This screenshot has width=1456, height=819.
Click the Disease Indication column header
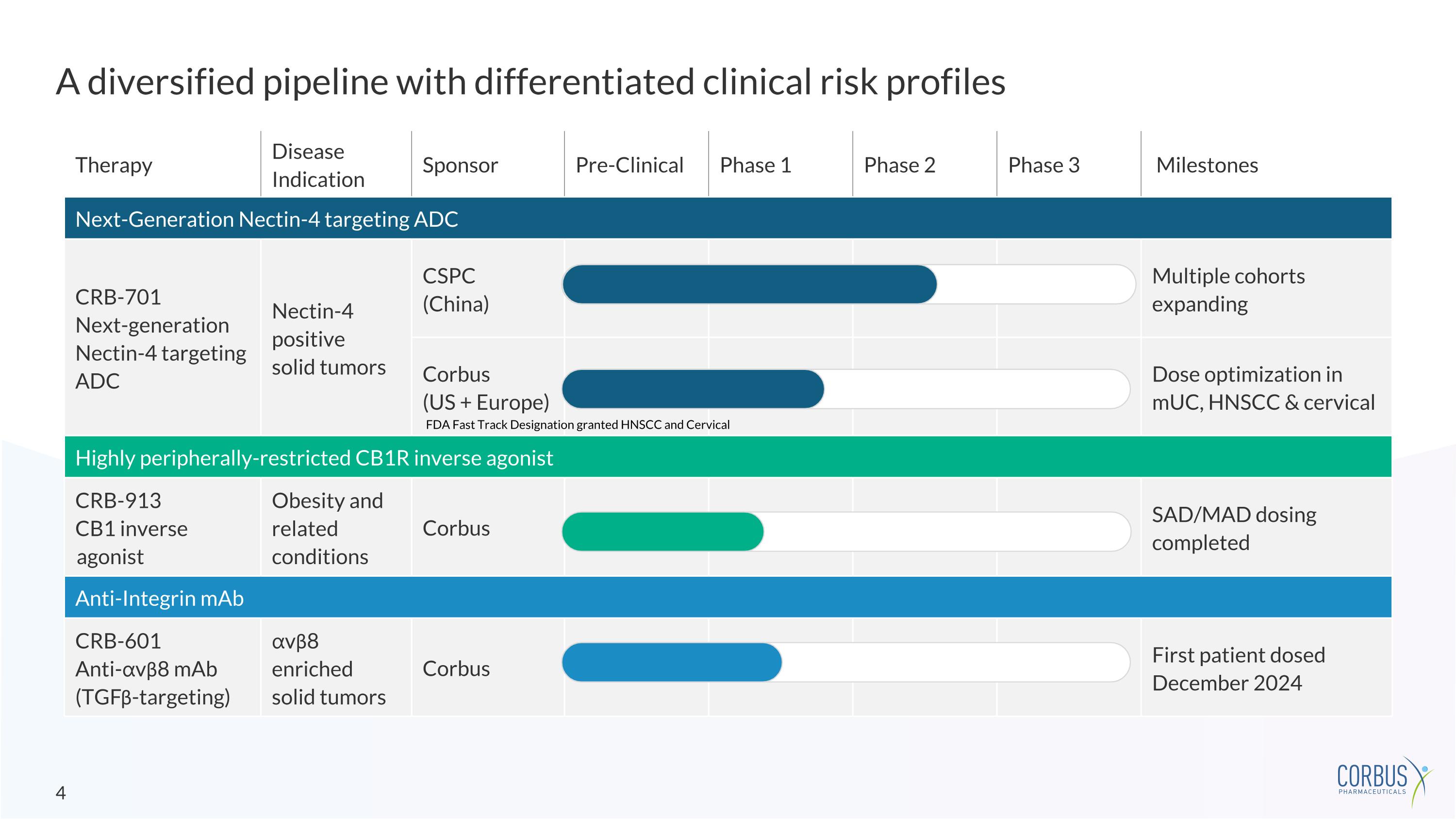(318, 165)
